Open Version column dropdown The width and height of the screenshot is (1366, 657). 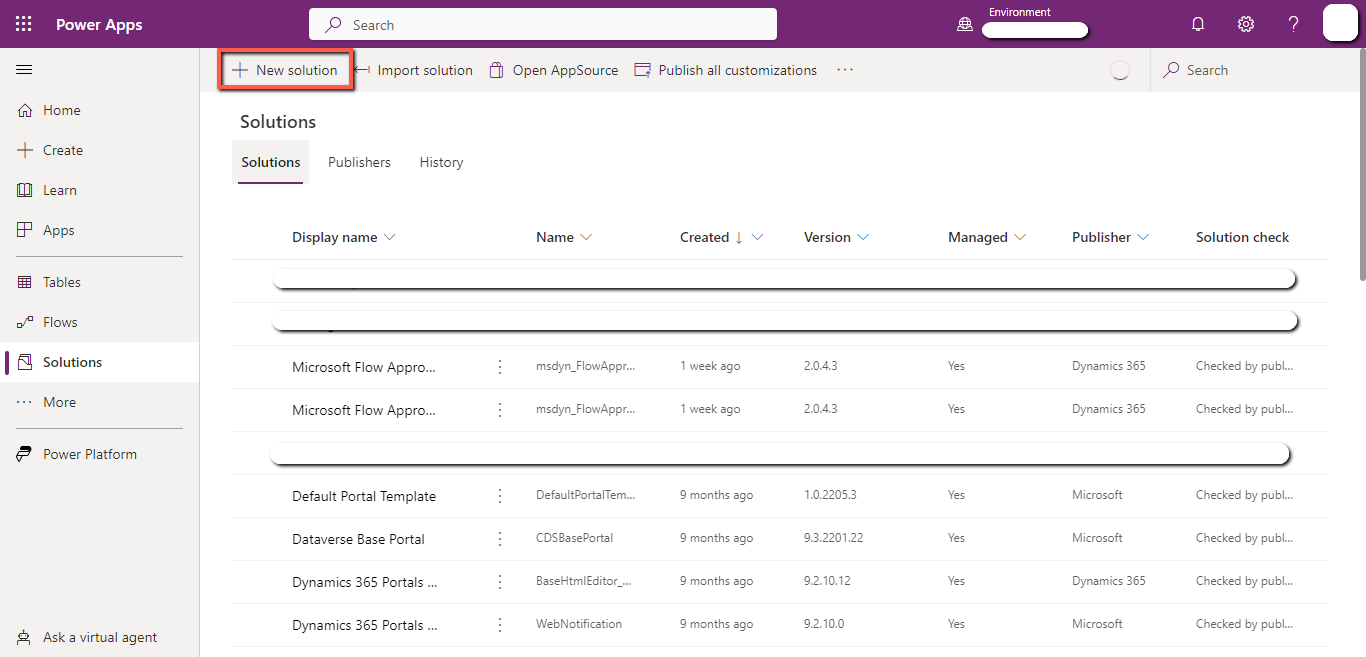point(863,237)
